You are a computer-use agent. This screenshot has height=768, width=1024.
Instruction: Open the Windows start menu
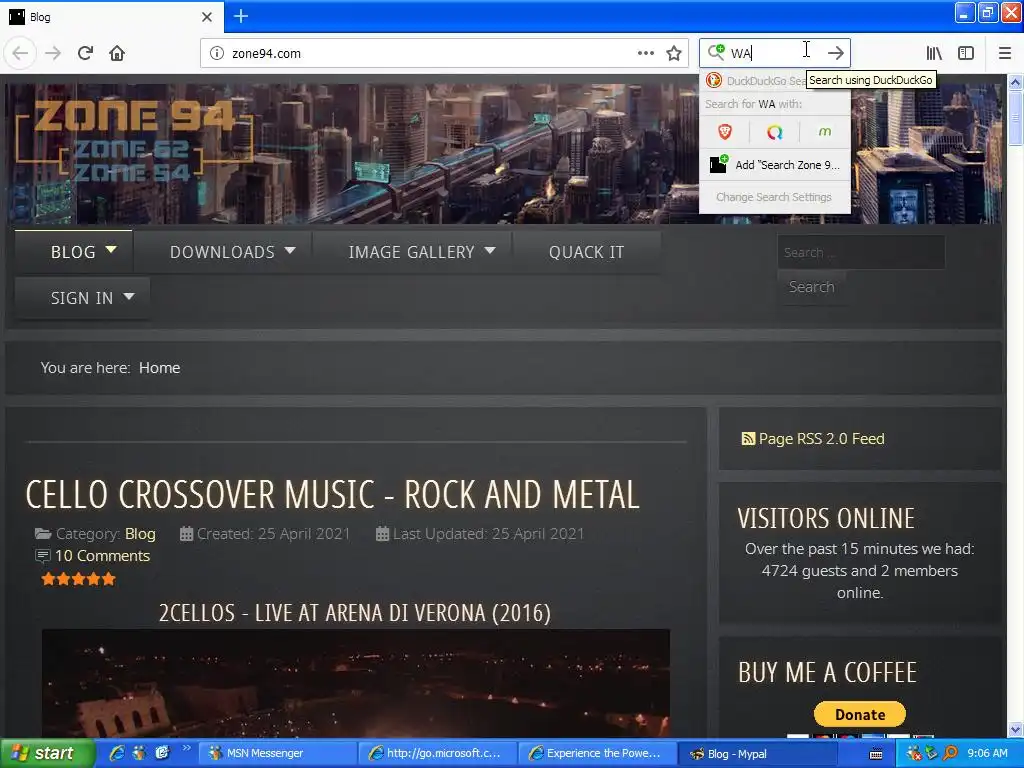coord(46,754)
